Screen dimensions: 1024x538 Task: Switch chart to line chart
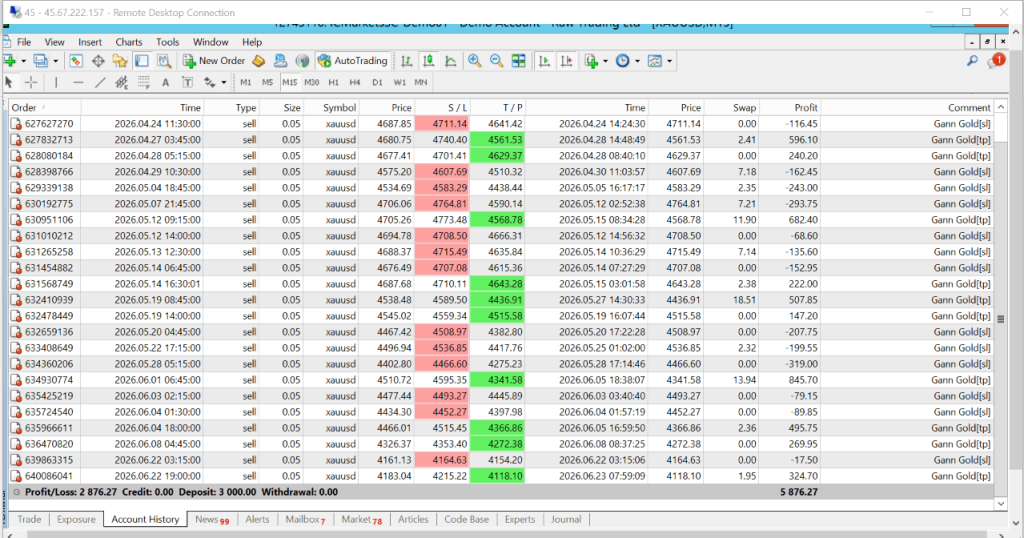coord(451,61)
